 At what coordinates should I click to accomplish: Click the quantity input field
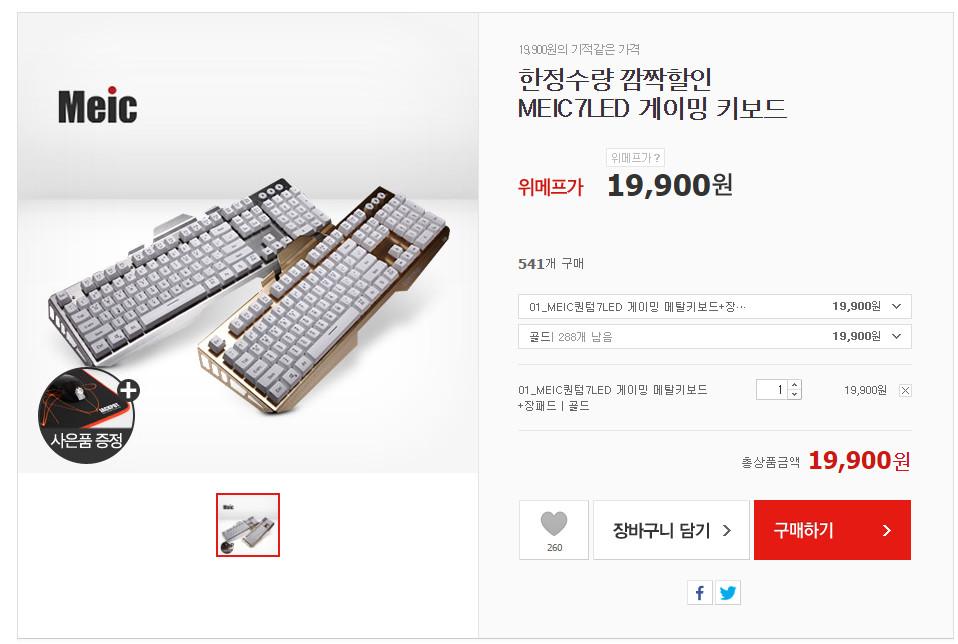[x=772, y=390]
